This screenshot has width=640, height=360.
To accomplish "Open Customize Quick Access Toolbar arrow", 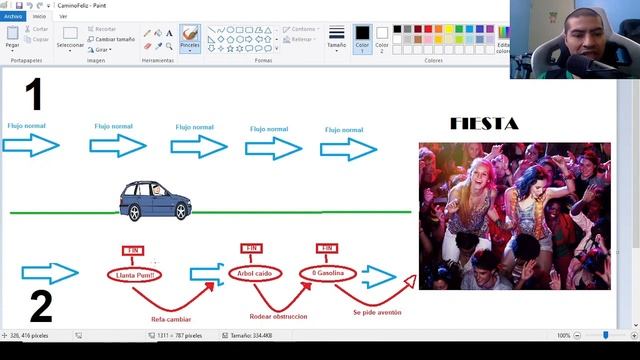I will pos(48,6).
